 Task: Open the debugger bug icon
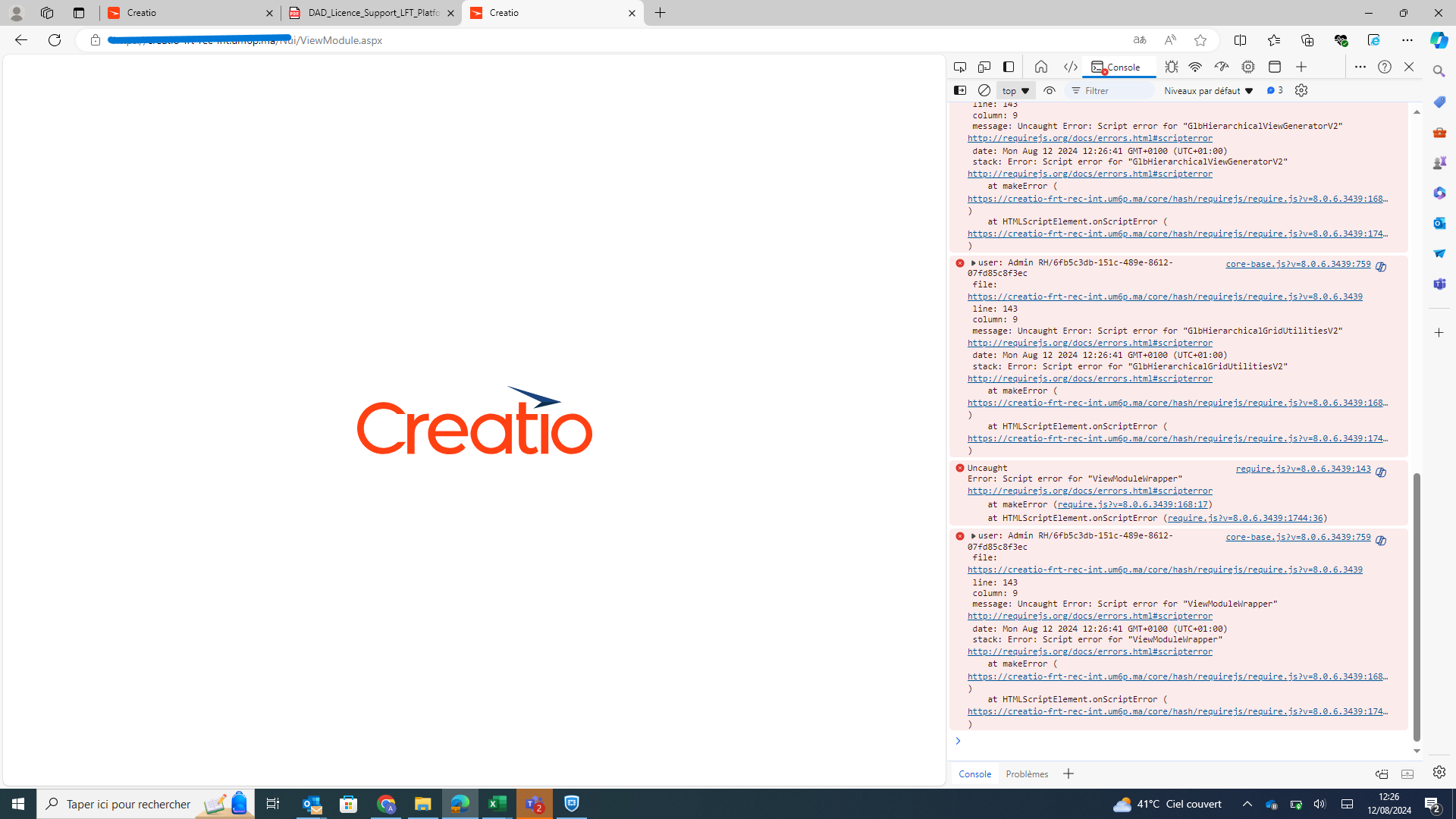tap(1171, 67)
